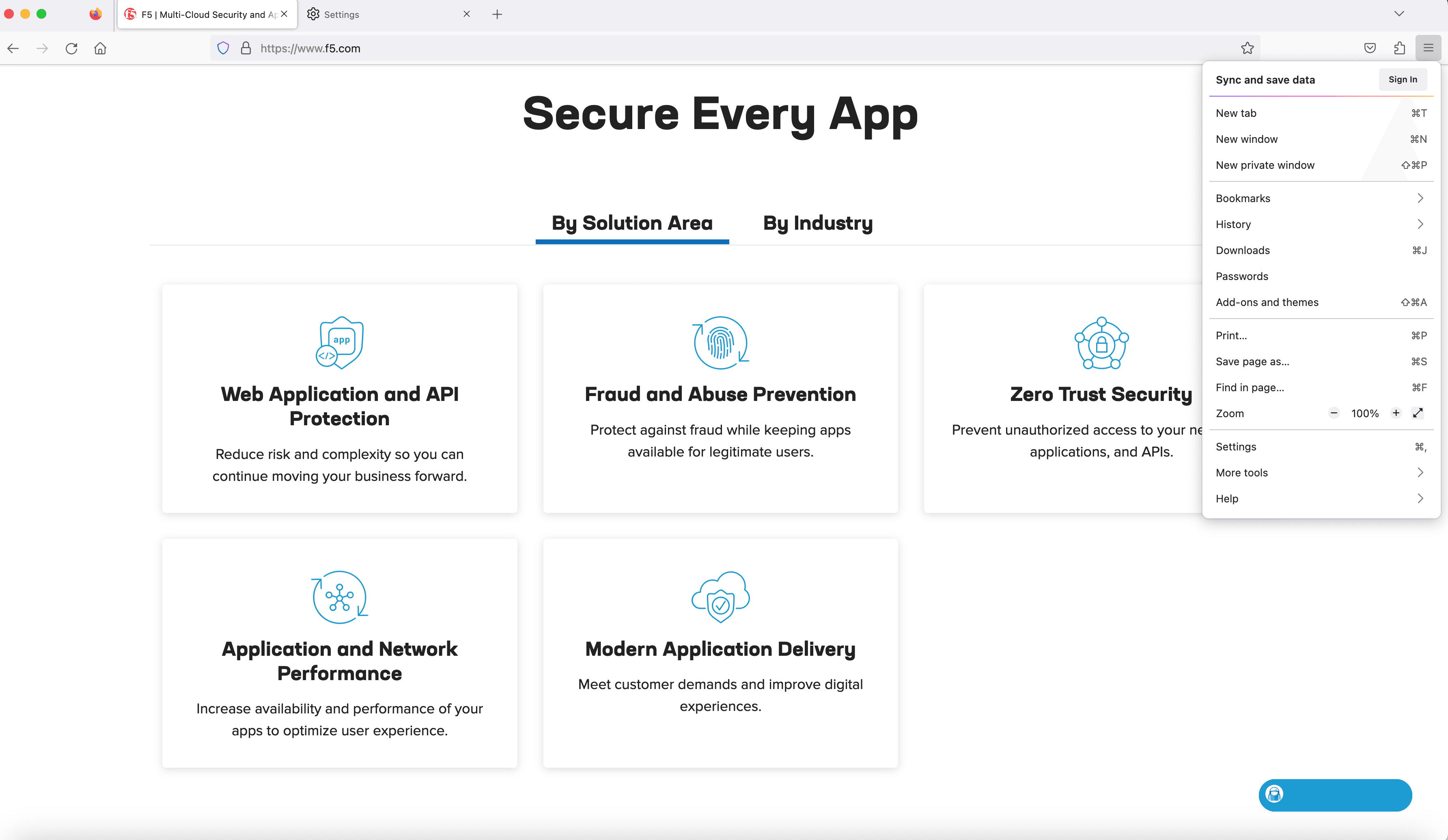This screenshot has height=840, width=1448.
Task: Open Firefox View icon in tab bar
Action: (x=95, y=14)
